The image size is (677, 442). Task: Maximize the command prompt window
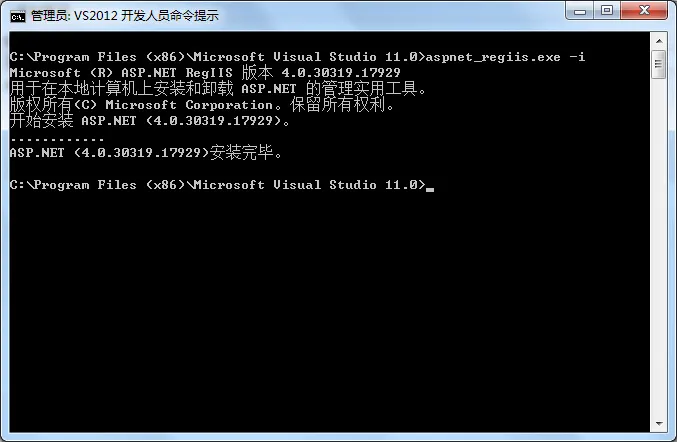607,11
